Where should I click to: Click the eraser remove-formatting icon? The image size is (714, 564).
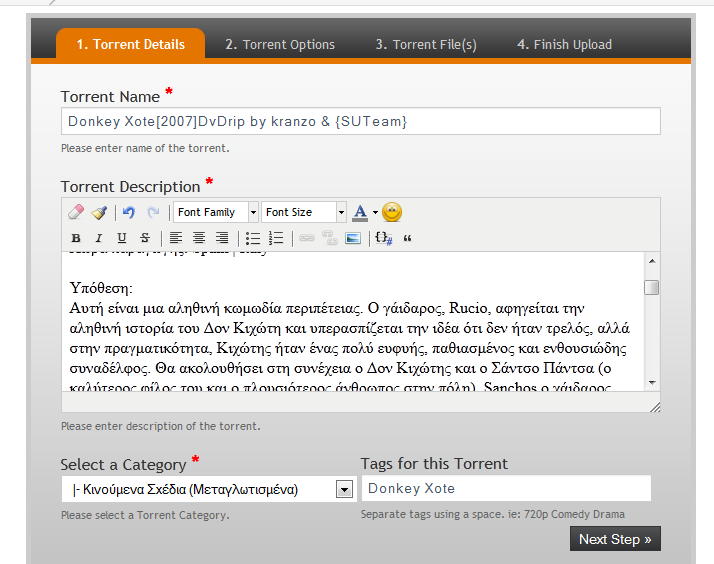click(x=76, y=212)
